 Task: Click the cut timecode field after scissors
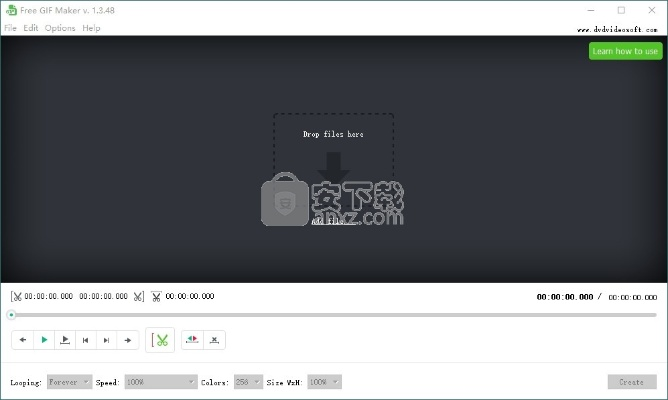(190, 296)
